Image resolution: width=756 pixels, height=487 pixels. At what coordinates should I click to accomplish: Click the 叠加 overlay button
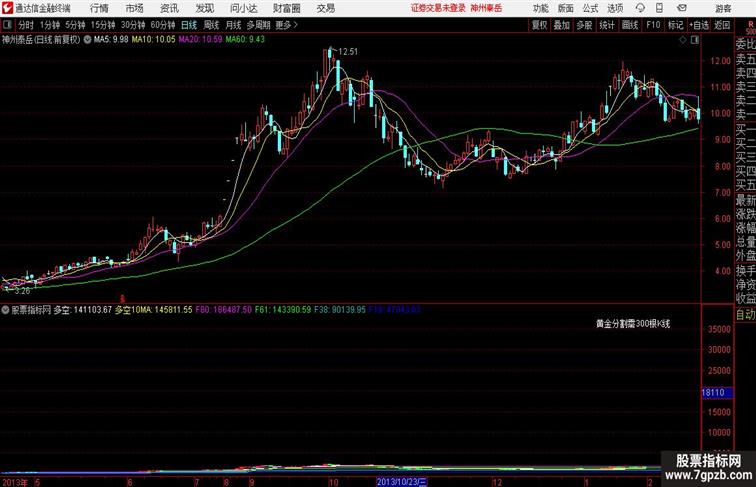(x=562, y=25)
